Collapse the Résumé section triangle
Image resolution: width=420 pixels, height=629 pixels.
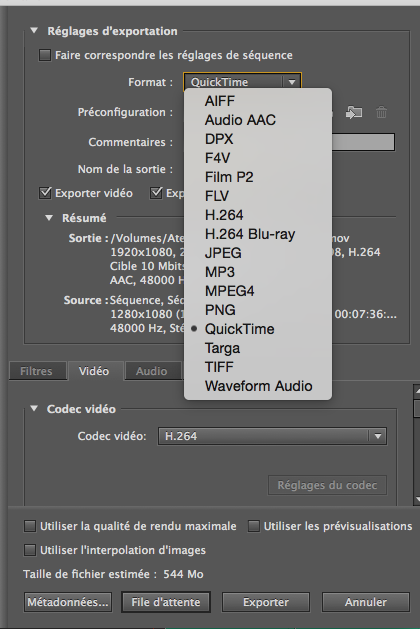click(49, 218)
